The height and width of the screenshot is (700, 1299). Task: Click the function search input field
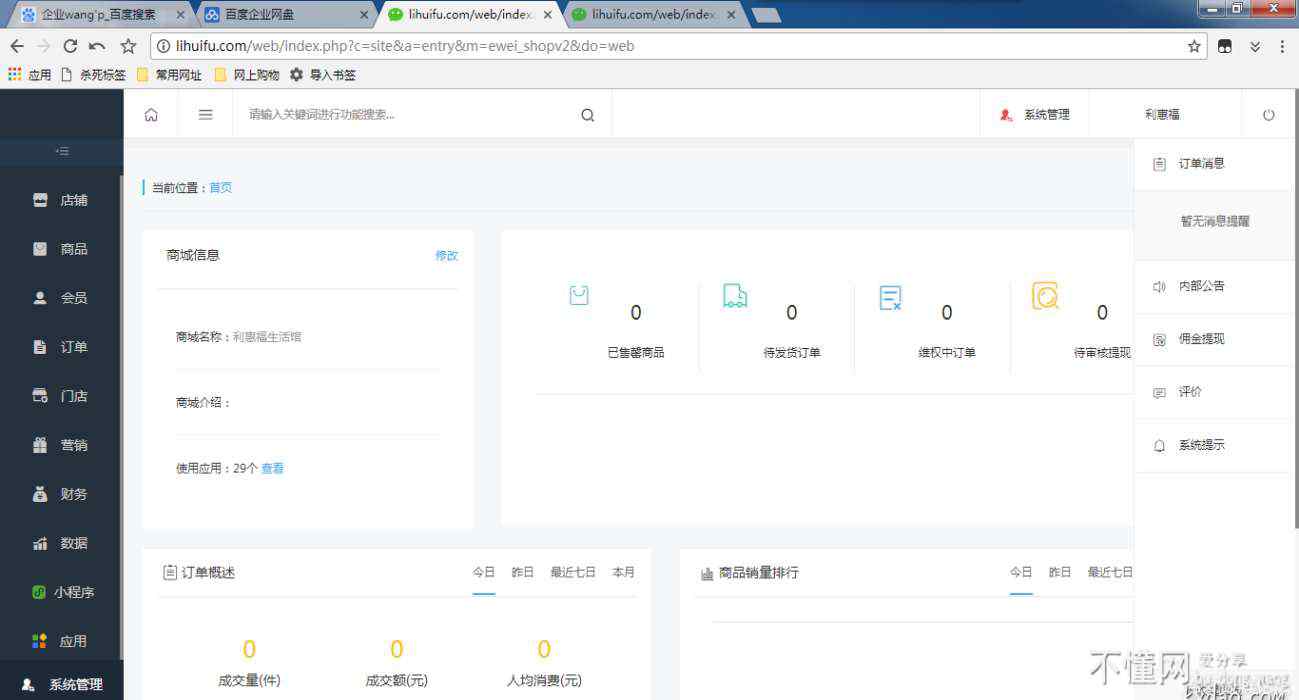point(405,115)
